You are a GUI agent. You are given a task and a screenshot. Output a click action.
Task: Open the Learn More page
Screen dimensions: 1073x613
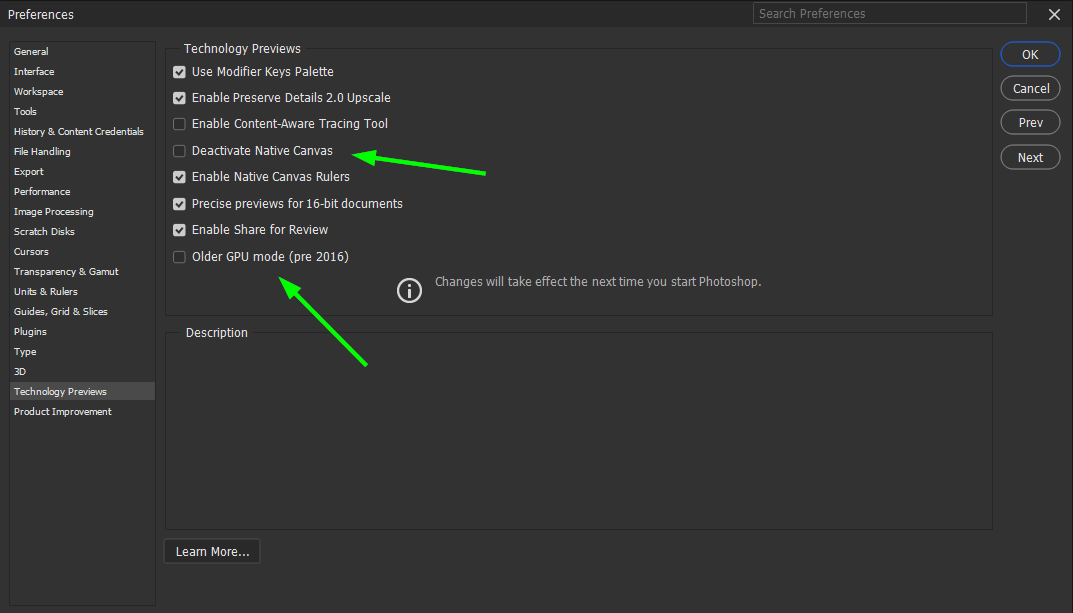point(211,551)
